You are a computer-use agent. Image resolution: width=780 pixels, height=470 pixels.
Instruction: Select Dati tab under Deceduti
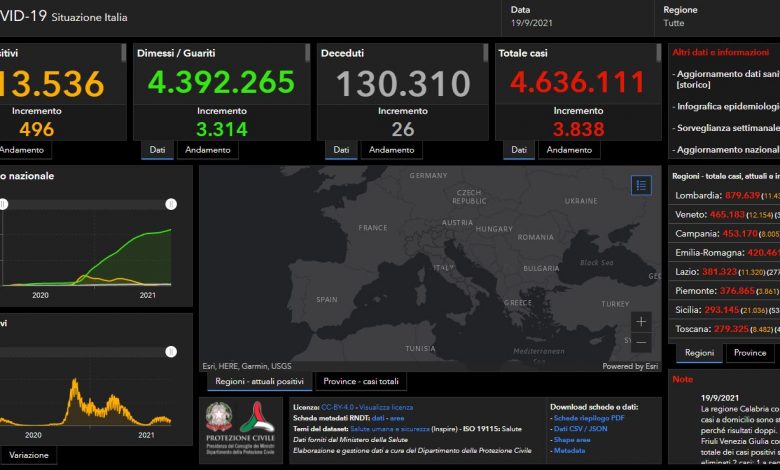[341, 150]
